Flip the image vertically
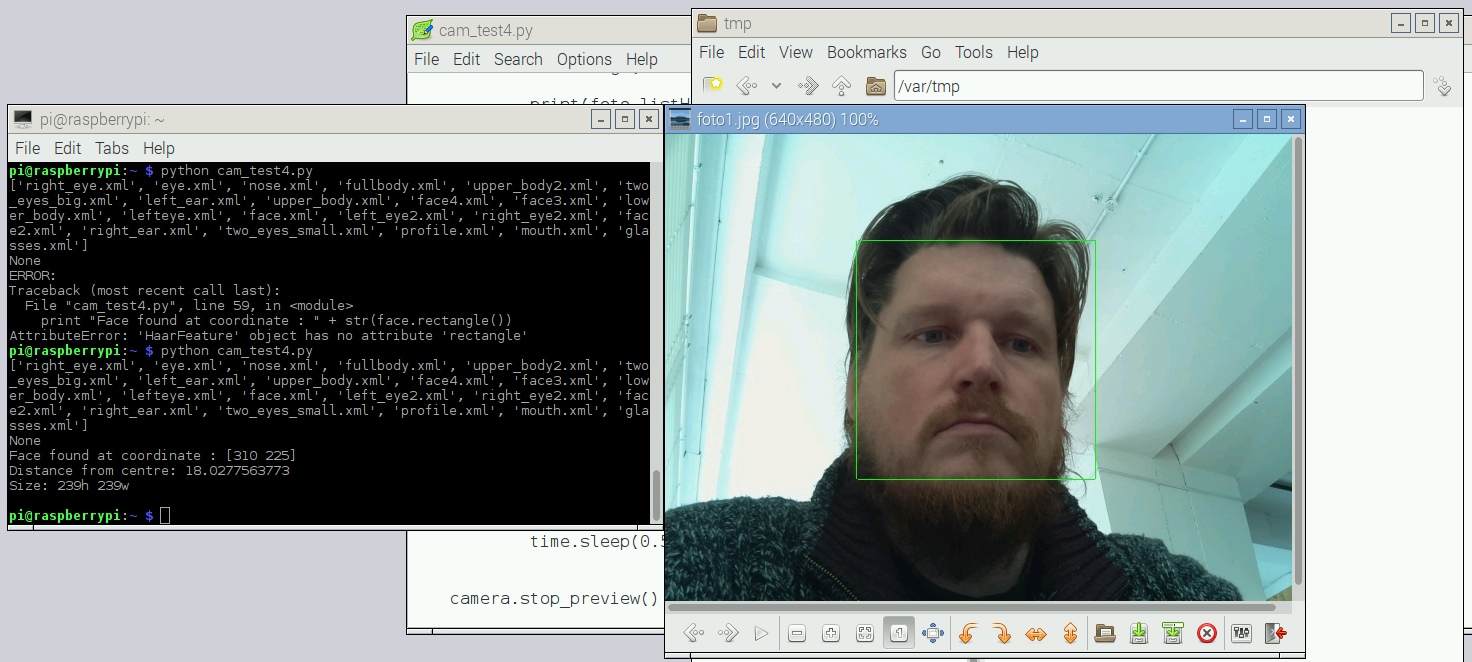 1071,632
